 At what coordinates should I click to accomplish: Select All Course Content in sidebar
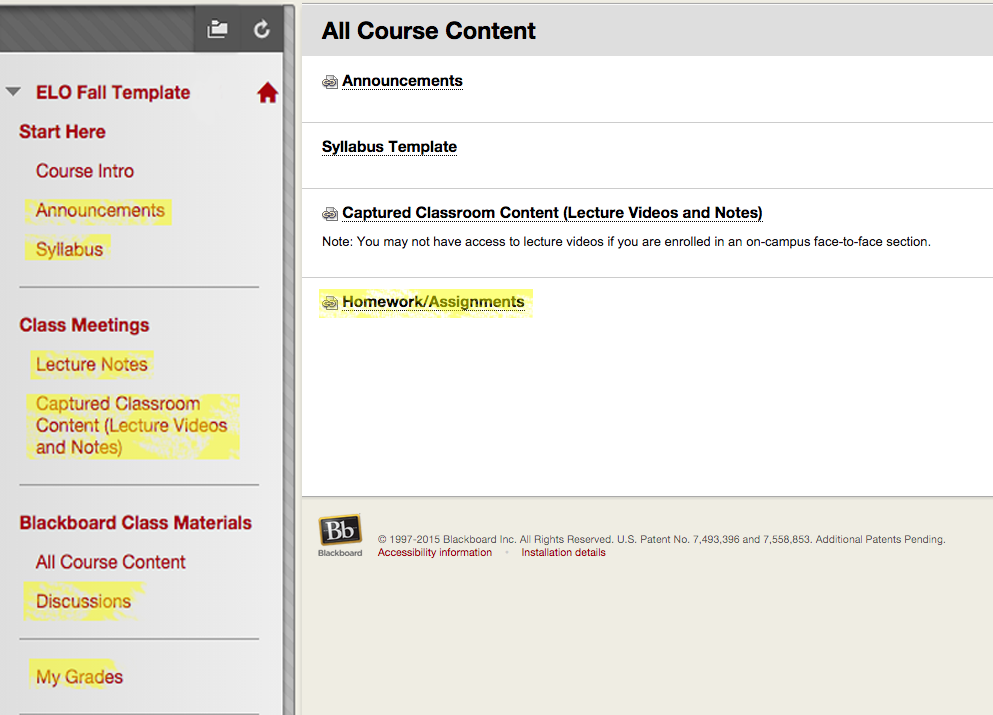coord(111,562)
